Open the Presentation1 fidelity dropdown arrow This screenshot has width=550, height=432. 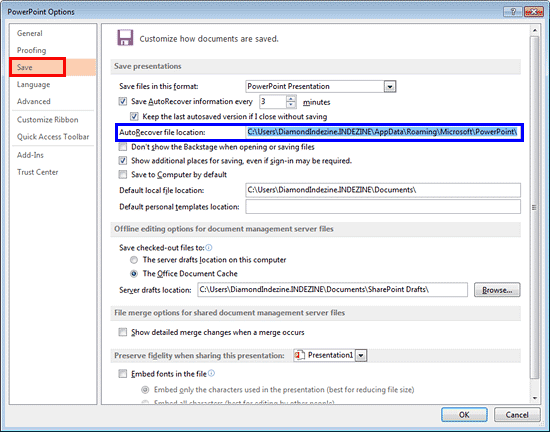[x=361, y=356]
